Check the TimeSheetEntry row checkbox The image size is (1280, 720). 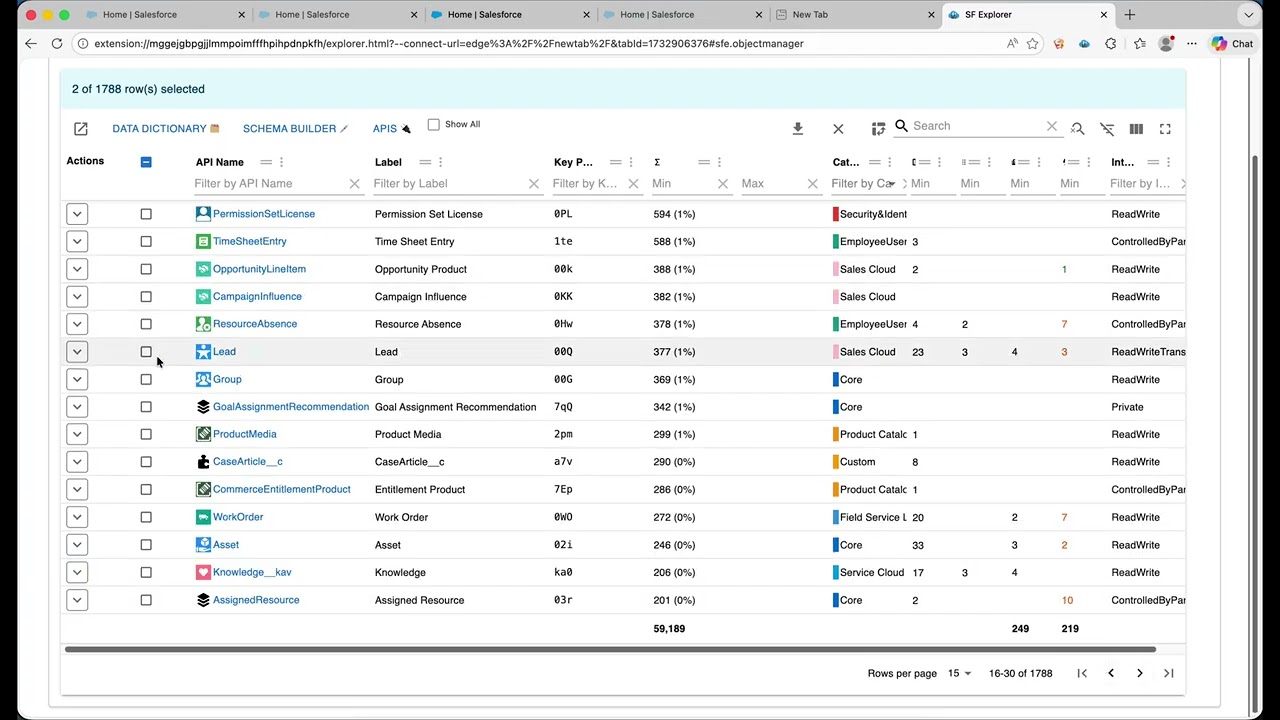(146, 241)
